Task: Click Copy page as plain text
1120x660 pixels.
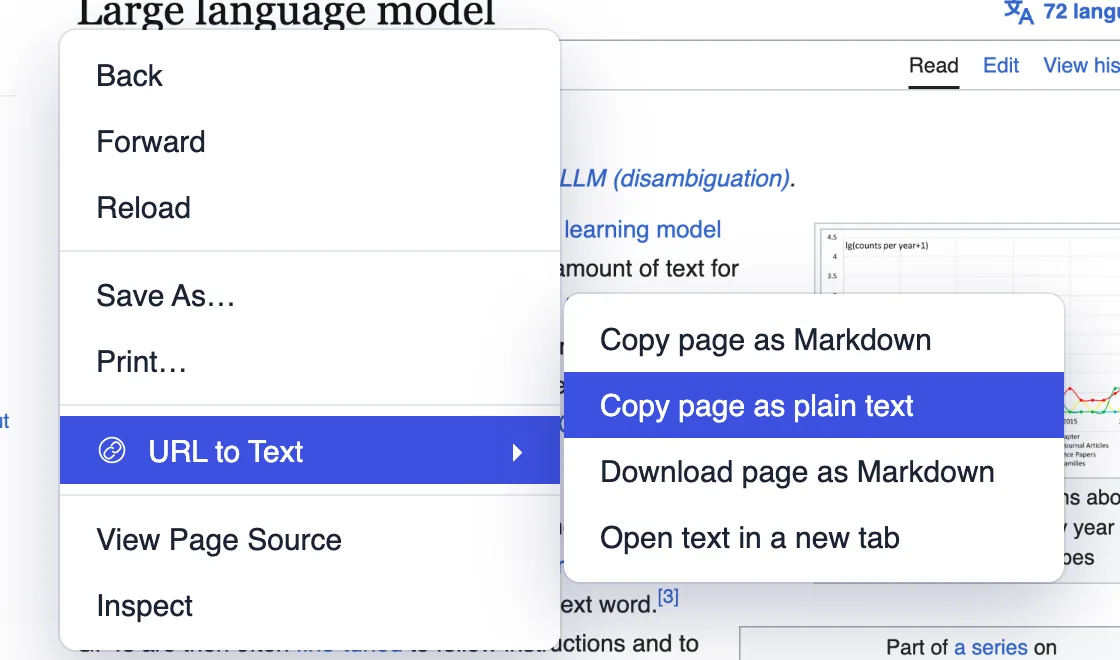Action: pyautogui.click(x=814, y=405)
